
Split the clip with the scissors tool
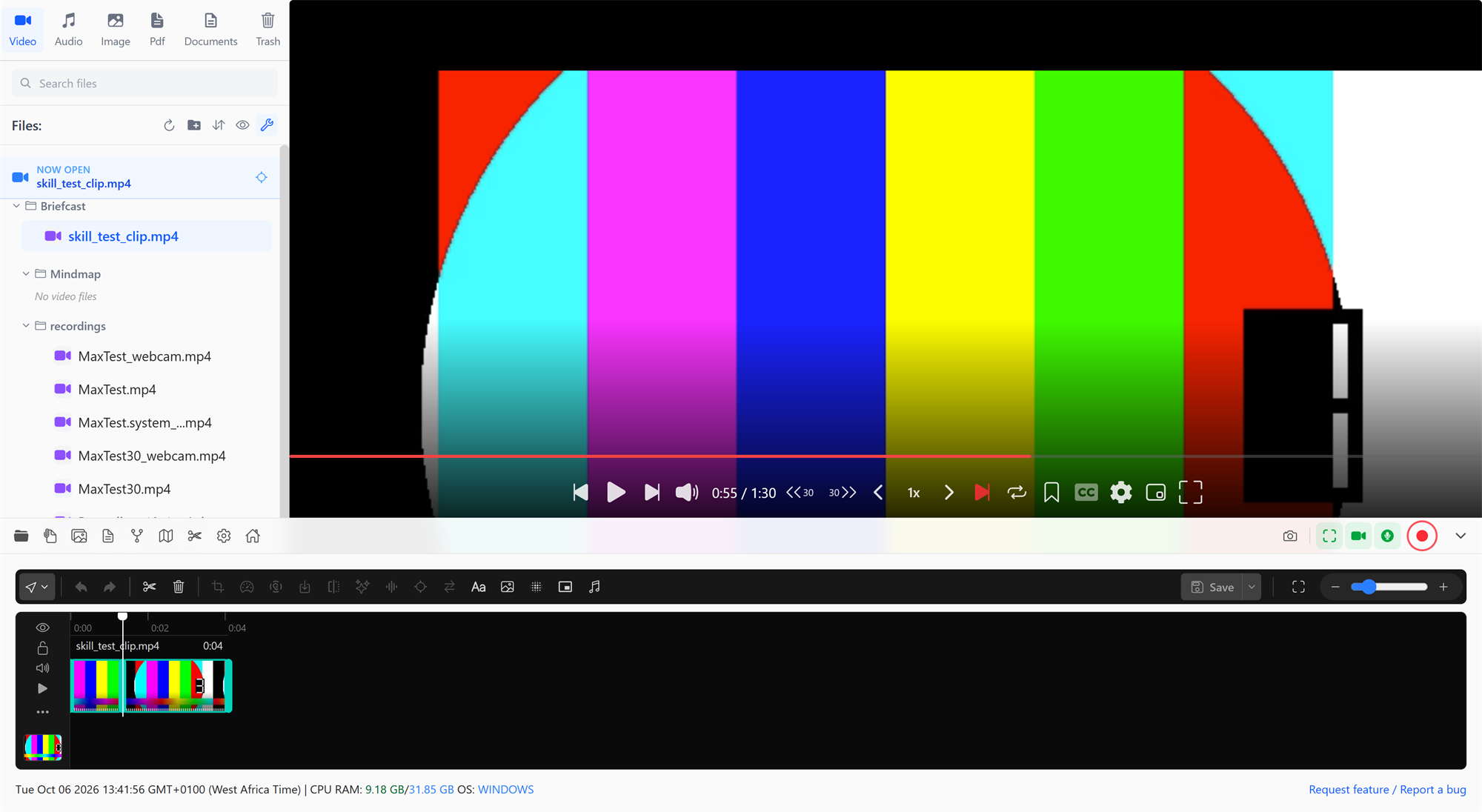click(x=150, y=587)
